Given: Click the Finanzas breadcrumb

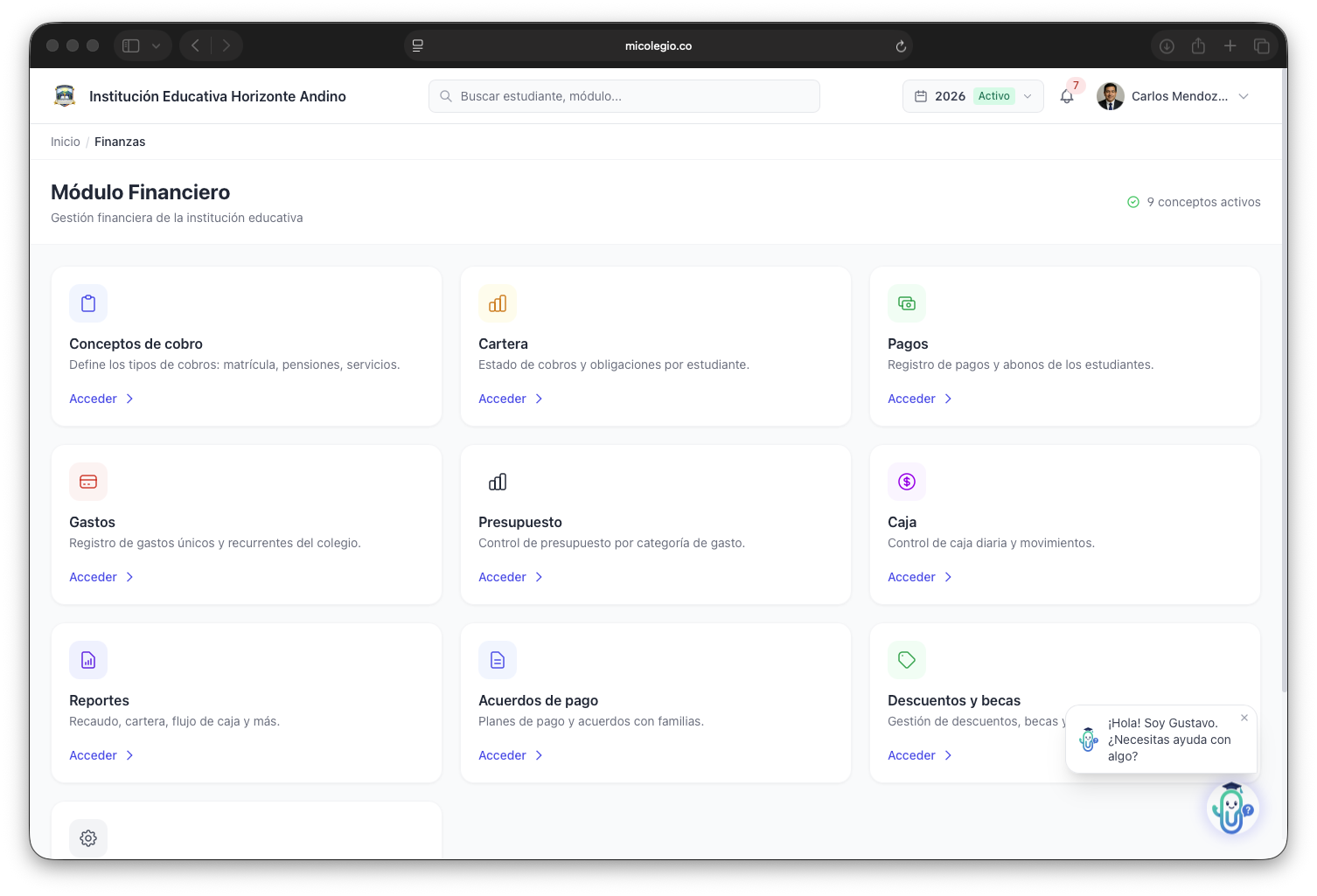Looking at the screenshot, I should pos(120,142).
